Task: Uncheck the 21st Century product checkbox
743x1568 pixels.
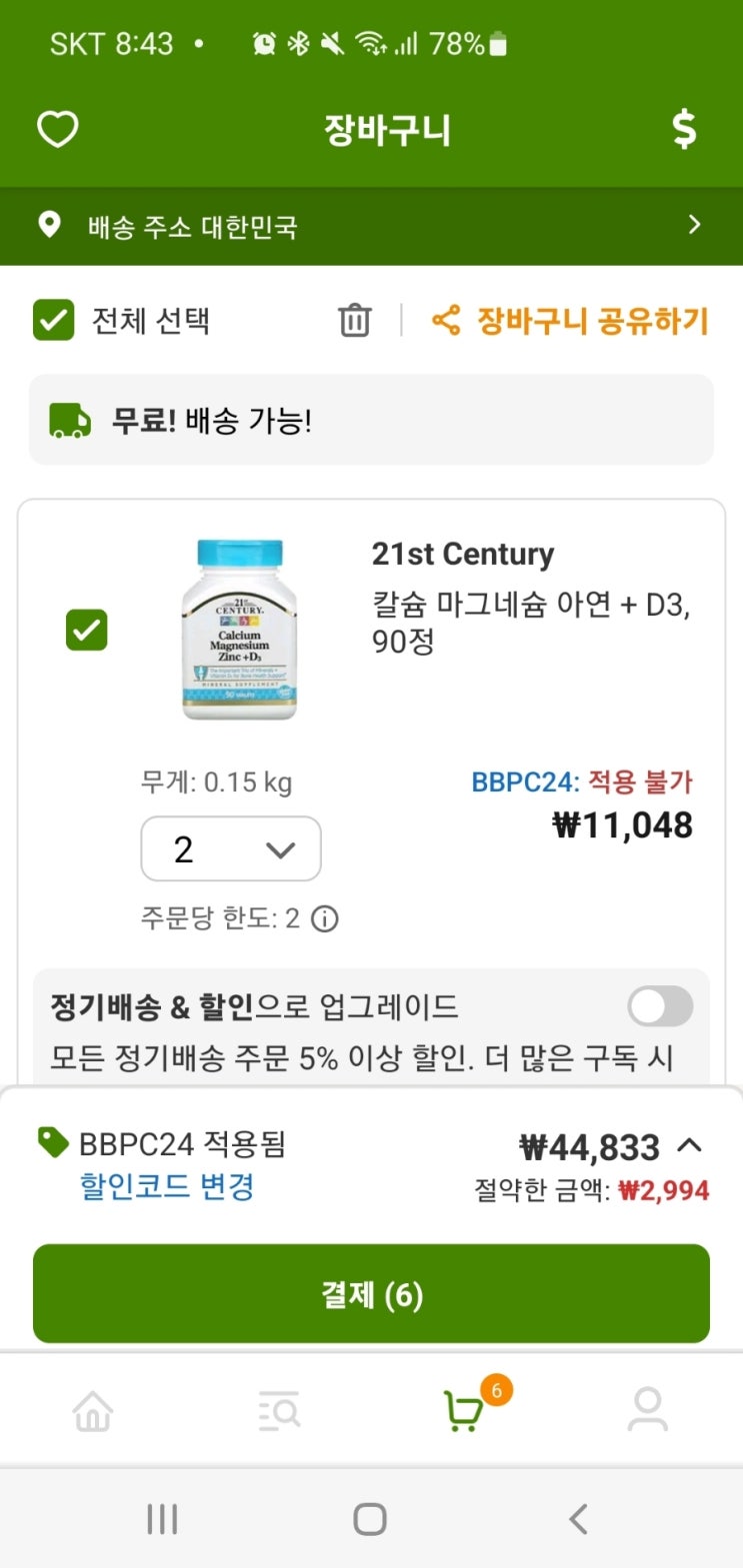Action: [x=86, y=631]
